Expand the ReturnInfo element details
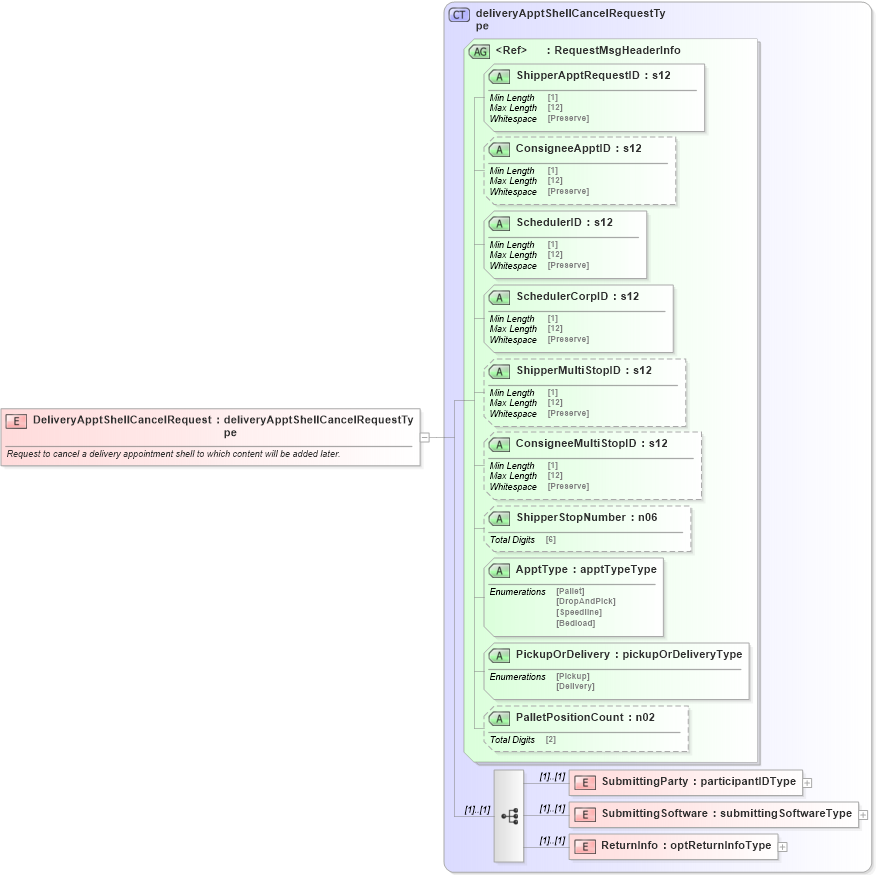876x875 pixels. pyautogui.click(x=784, y=846)
